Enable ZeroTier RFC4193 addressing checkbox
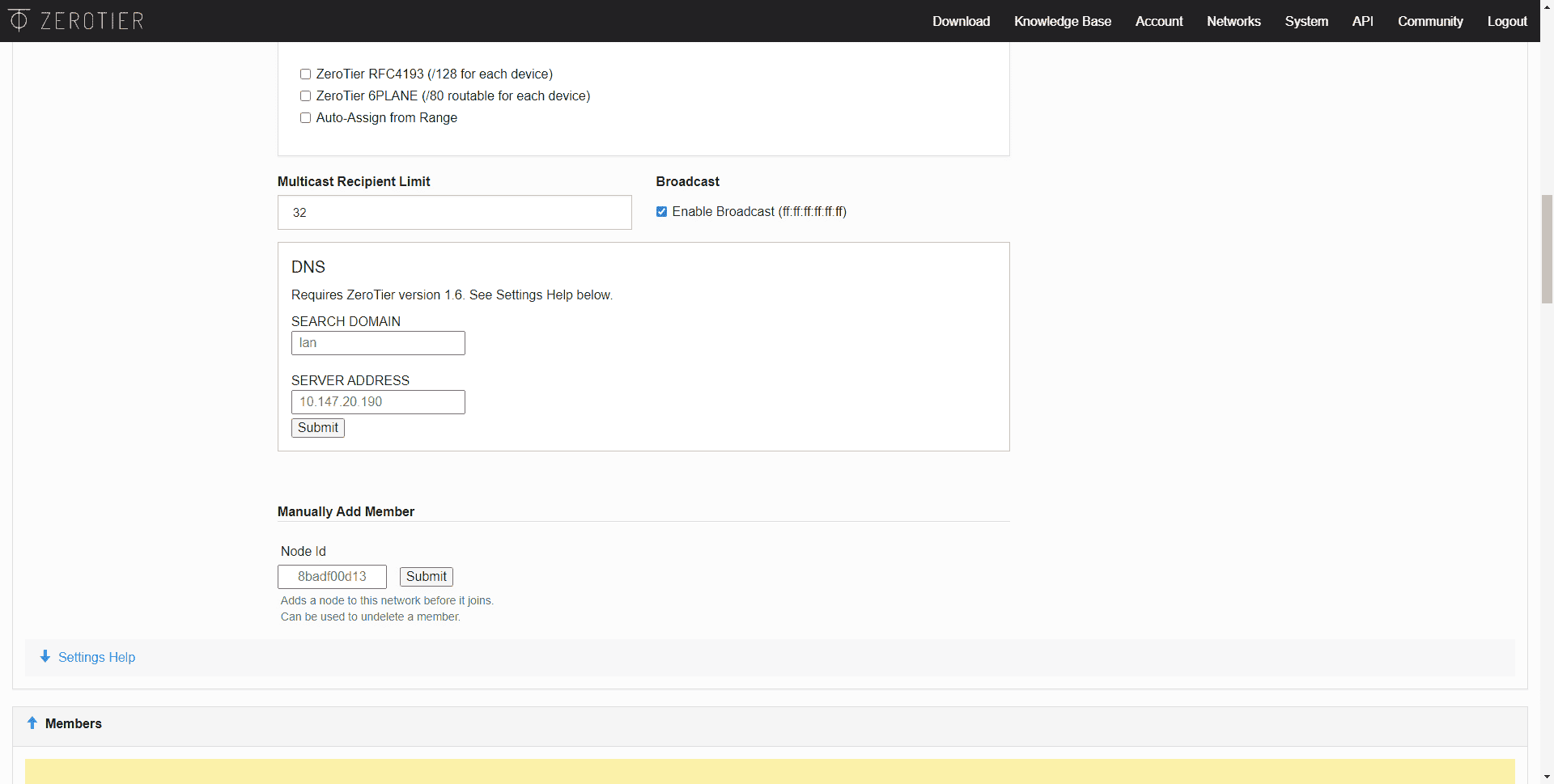Viewport: 1554px width, 784px height. (305, 74)
